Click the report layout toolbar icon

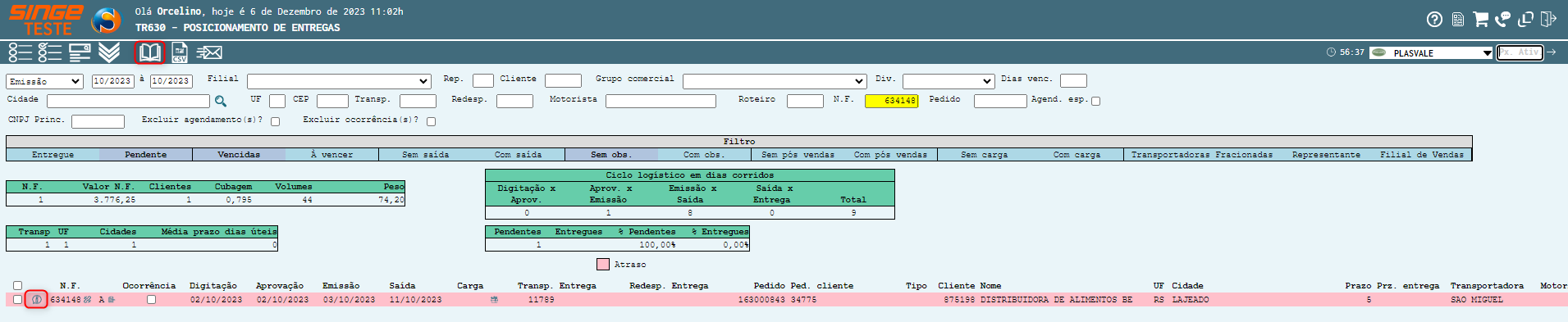(x=80, y=52)
